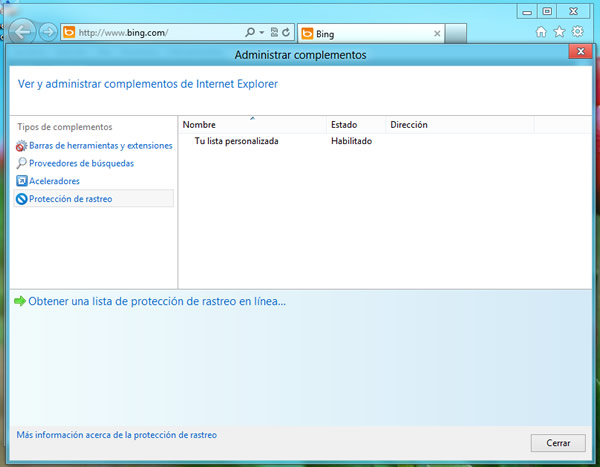
Task: Click the Cerrar button
Action: pos(558,443)
